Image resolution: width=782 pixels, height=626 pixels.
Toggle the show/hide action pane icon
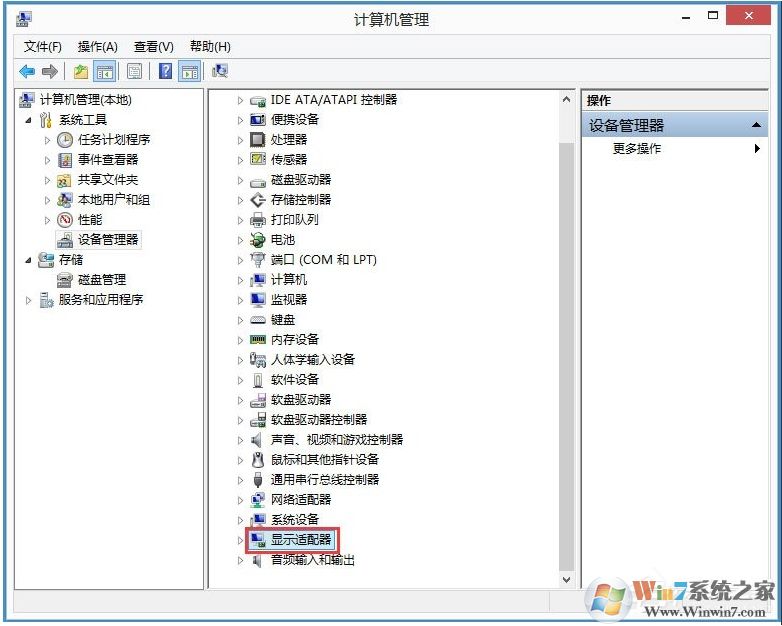(190, 72)
